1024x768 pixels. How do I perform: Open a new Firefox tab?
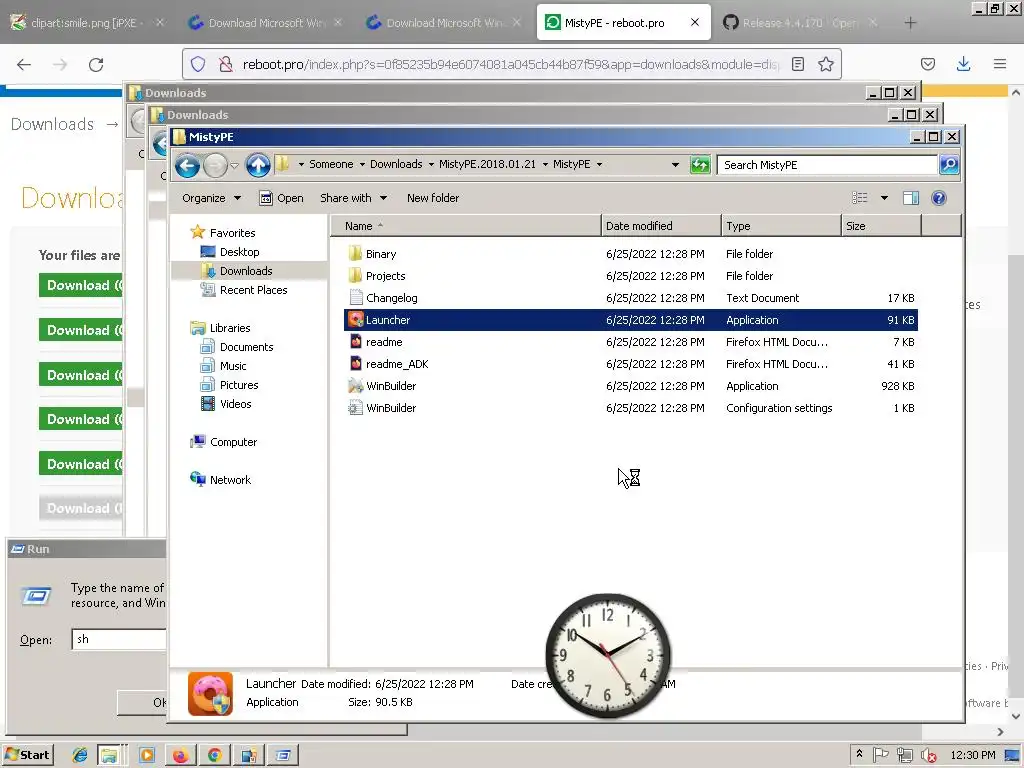[x=910, y=23]
